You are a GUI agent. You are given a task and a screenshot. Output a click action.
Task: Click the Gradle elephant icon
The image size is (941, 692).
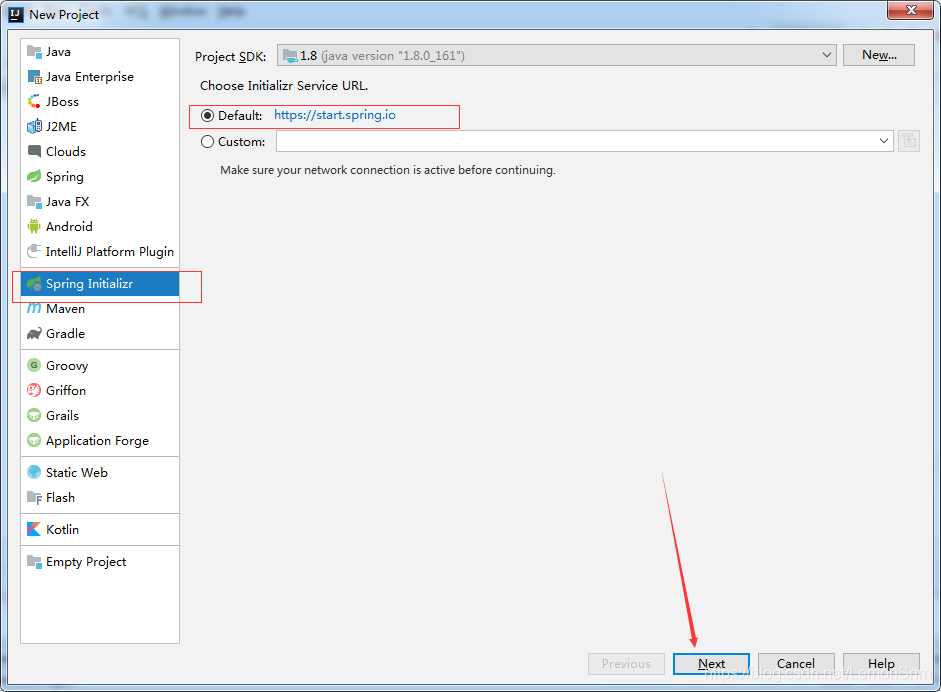pos(34,334)
